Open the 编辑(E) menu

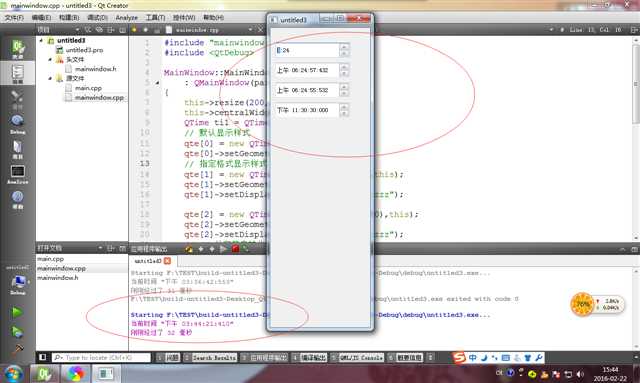pos(41,18)
